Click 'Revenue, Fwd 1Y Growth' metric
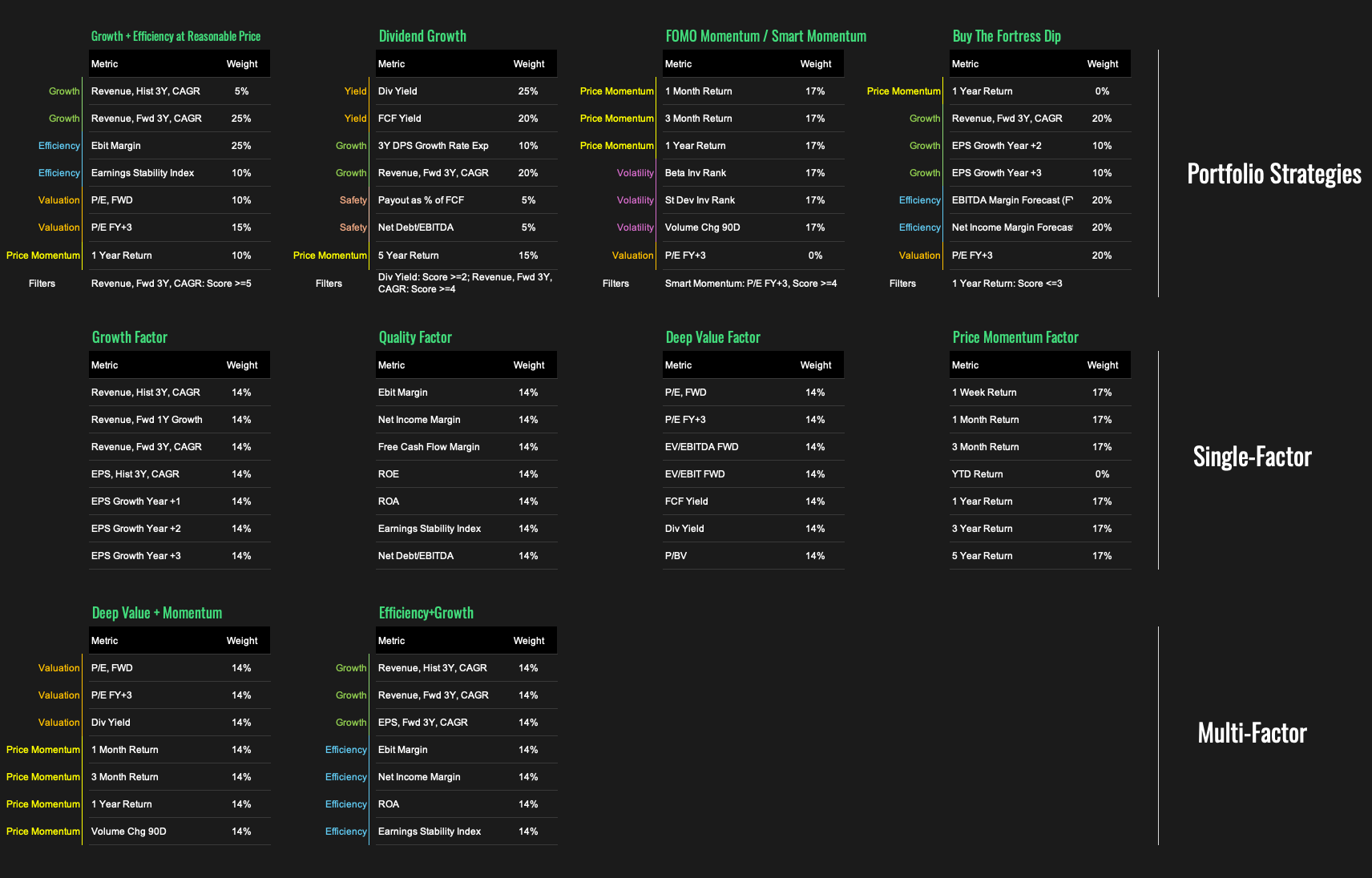The image size is (1372, 878). [x=147, y=420]
